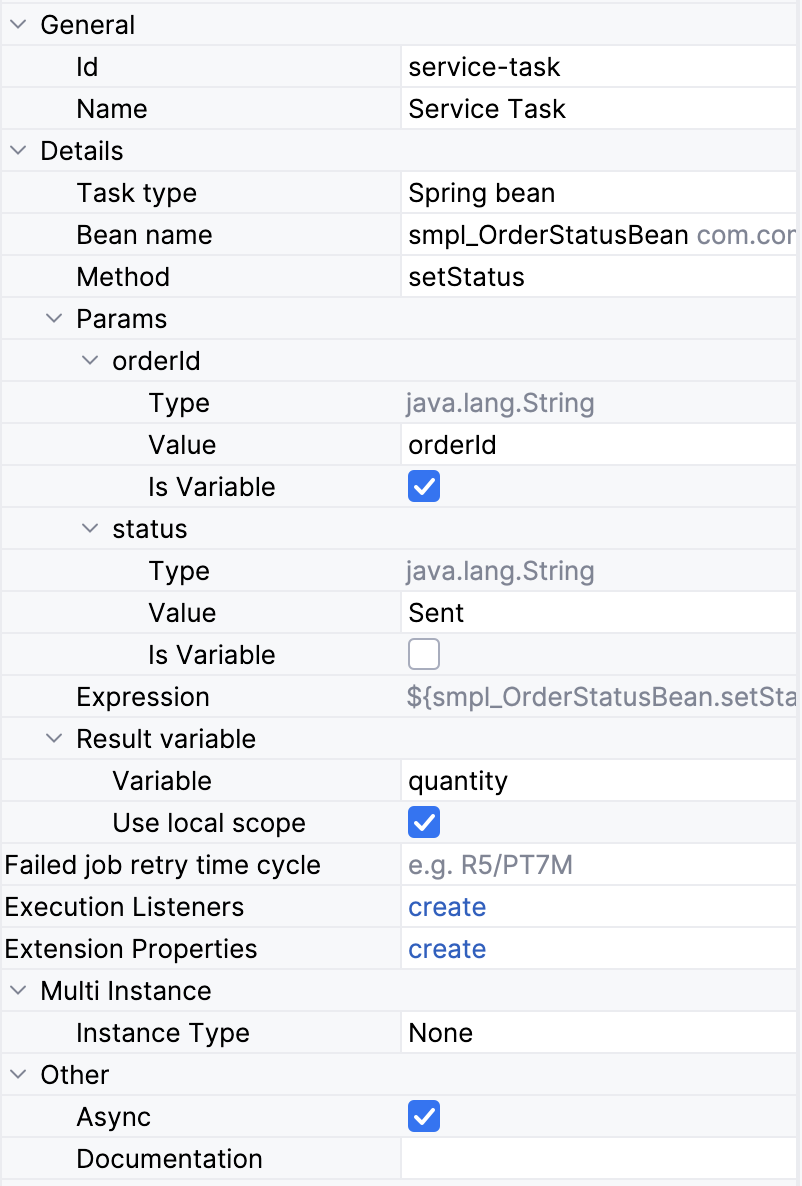Collapse the orderId parameter node
The image size is (802, 1186).
click(x=90, y=361)
